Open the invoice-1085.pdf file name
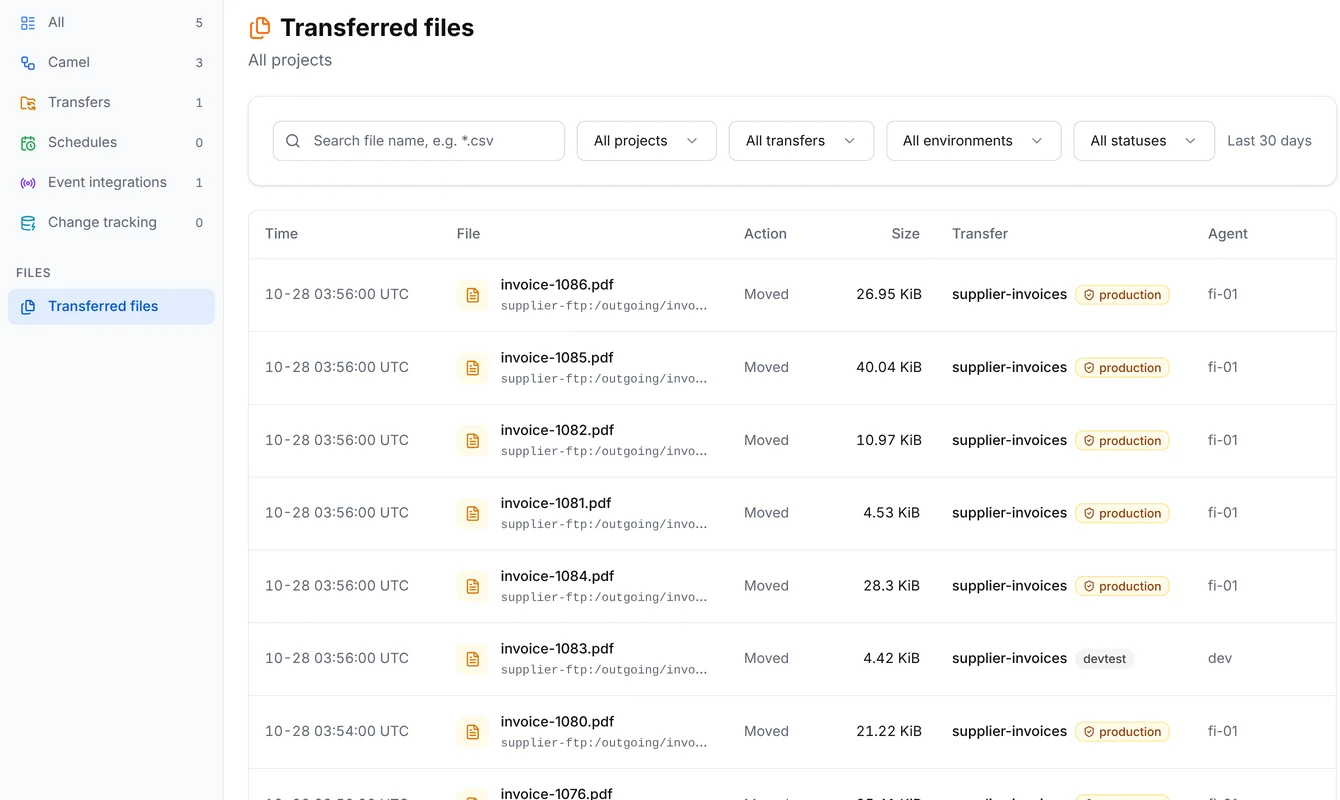This screenshot has height=800, width=1340. click(557, 357)
